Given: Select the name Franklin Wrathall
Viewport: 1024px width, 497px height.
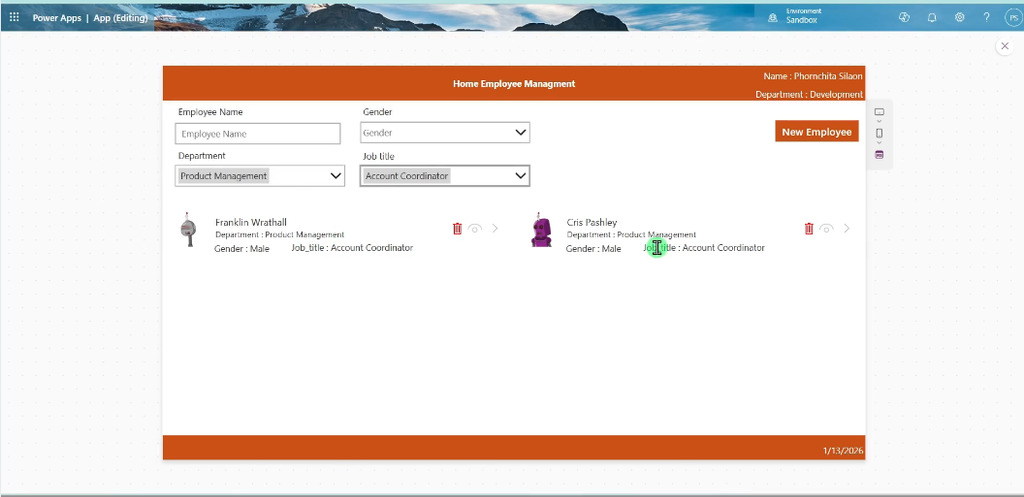Looking at the screenshot, I should tap(251, 223).
